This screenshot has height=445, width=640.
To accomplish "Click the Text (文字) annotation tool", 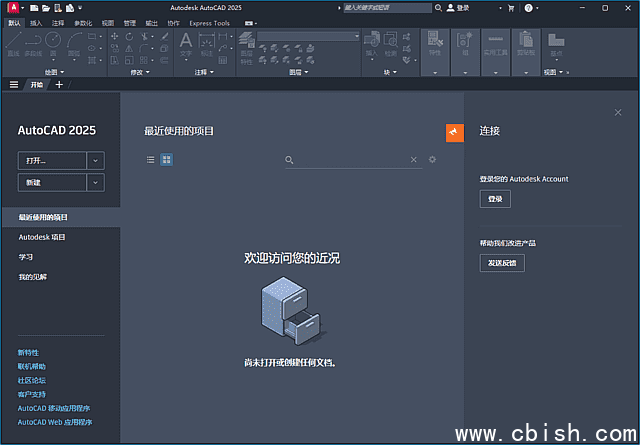I will coord(186,44).
